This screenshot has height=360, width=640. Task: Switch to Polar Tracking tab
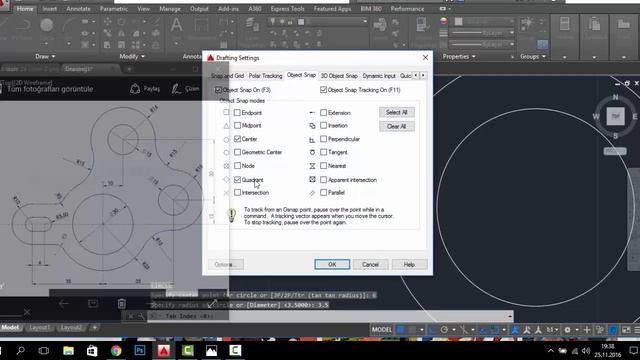click(x=265, y=76)
